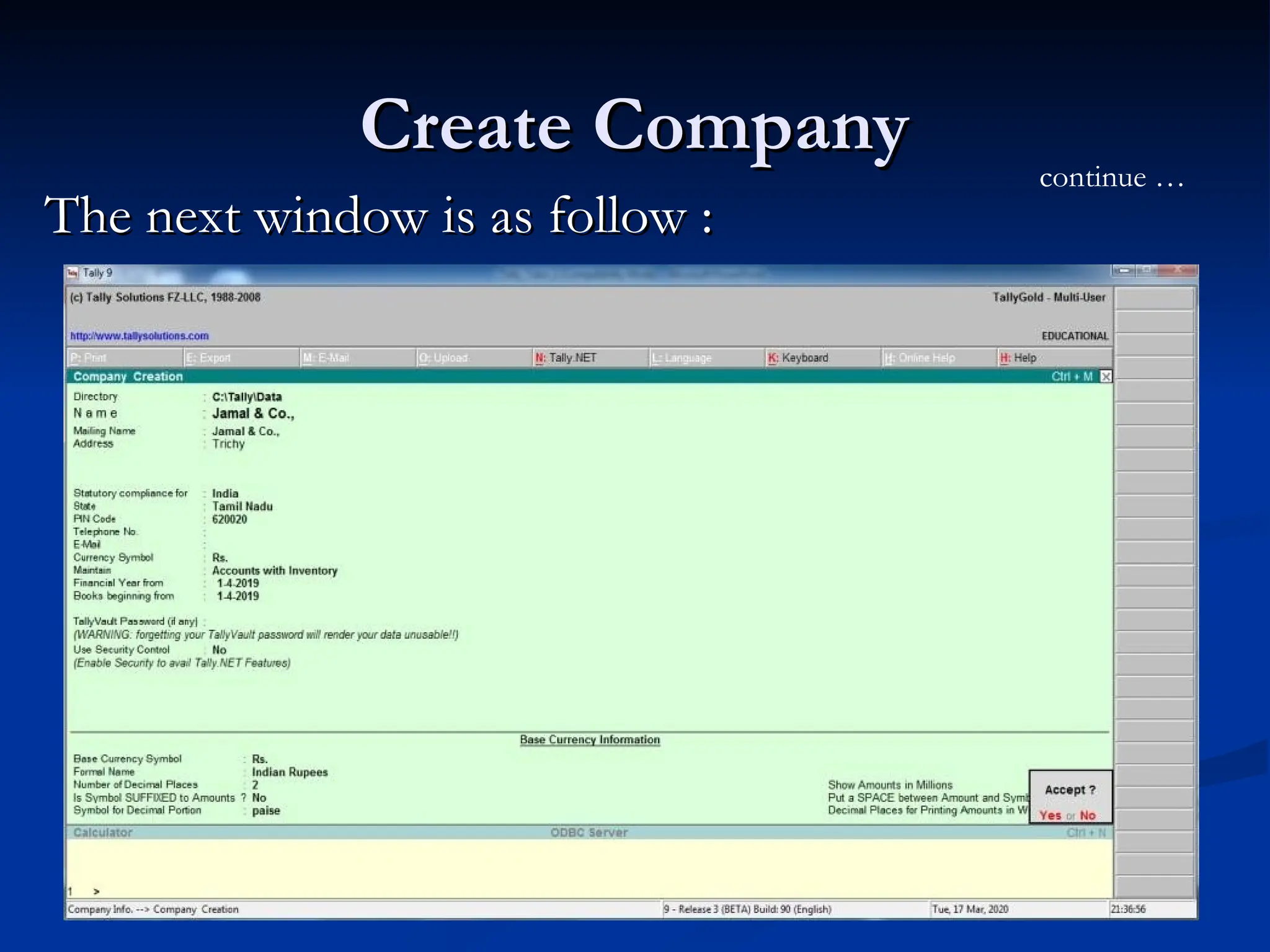This screenshot has height=952, width=1270.
Task: Open the H: Help menu button
Action: (x=1055, y=358)
